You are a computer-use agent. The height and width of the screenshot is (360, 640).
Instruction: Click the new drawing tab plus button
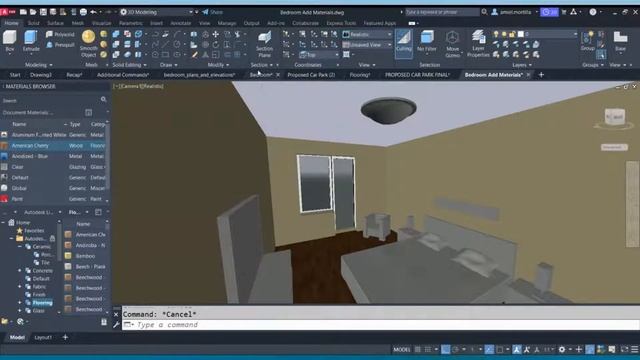pyautogui.click(x=541, y=75)
